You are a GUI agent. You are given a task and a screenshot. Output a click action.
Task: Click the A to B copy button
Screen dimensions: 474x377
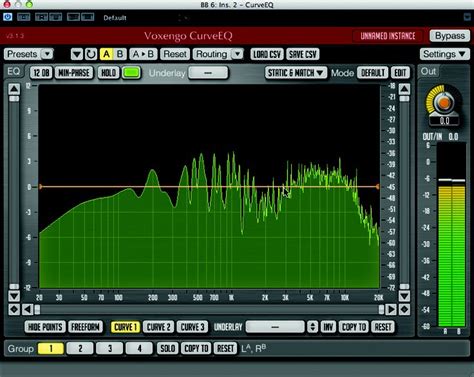click(x=143, y=54)
